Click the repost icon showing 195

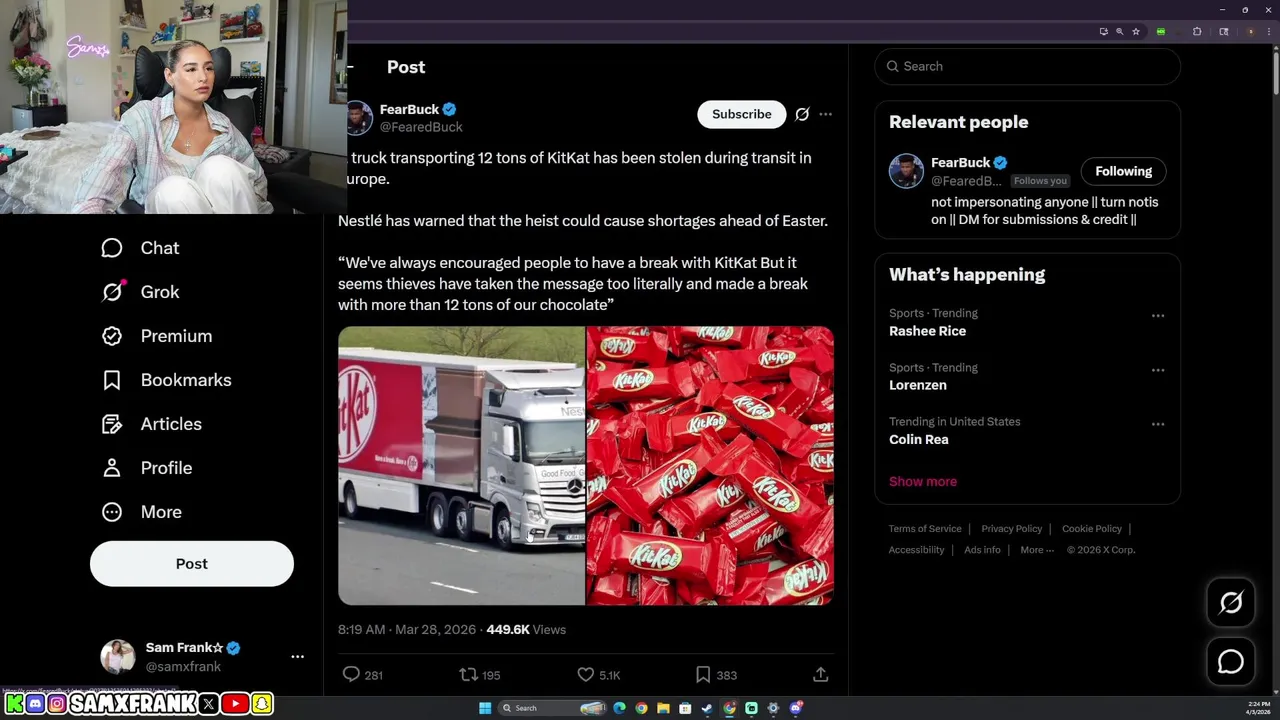point(468,675)
